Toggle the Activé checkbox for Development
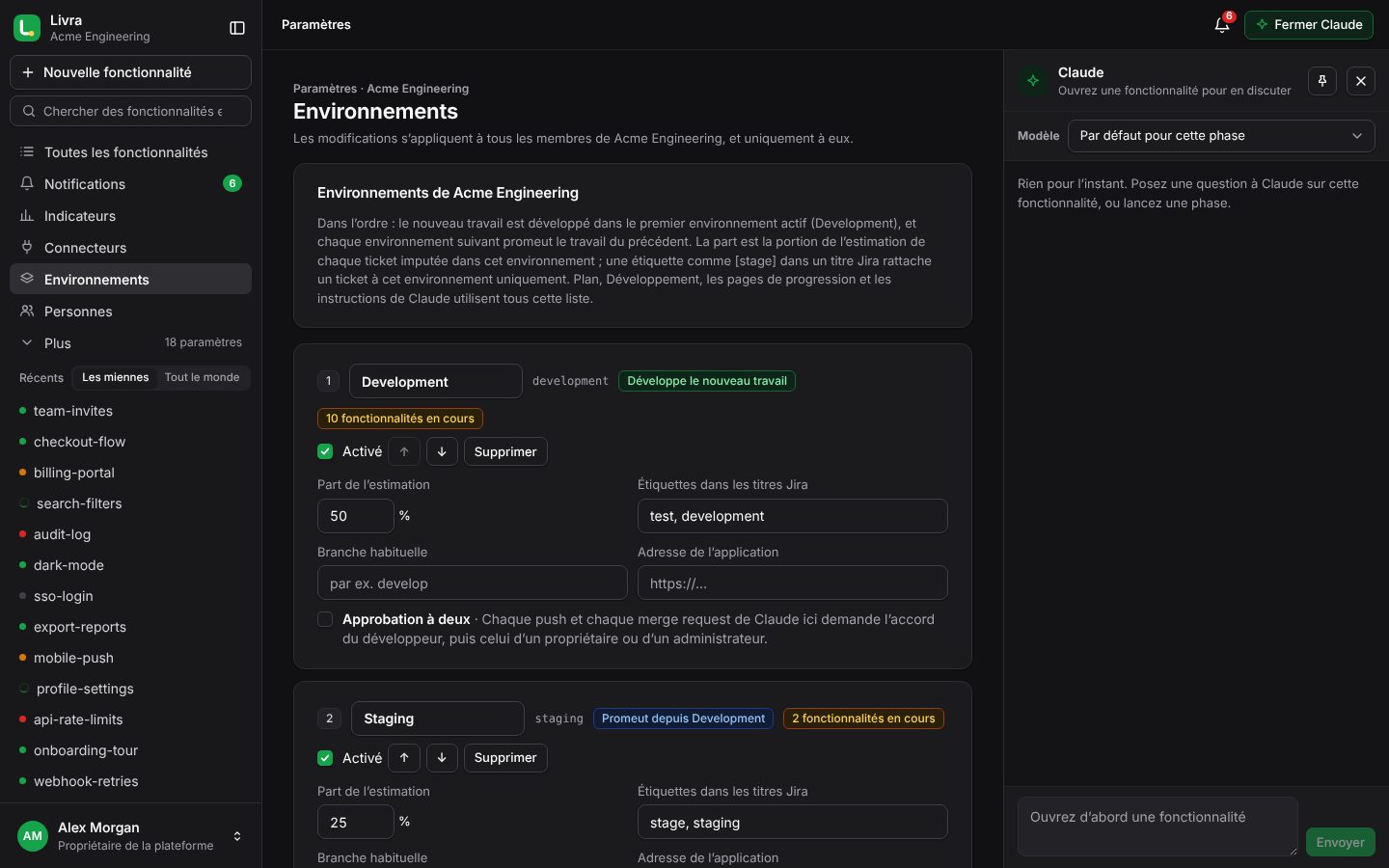 325,451
